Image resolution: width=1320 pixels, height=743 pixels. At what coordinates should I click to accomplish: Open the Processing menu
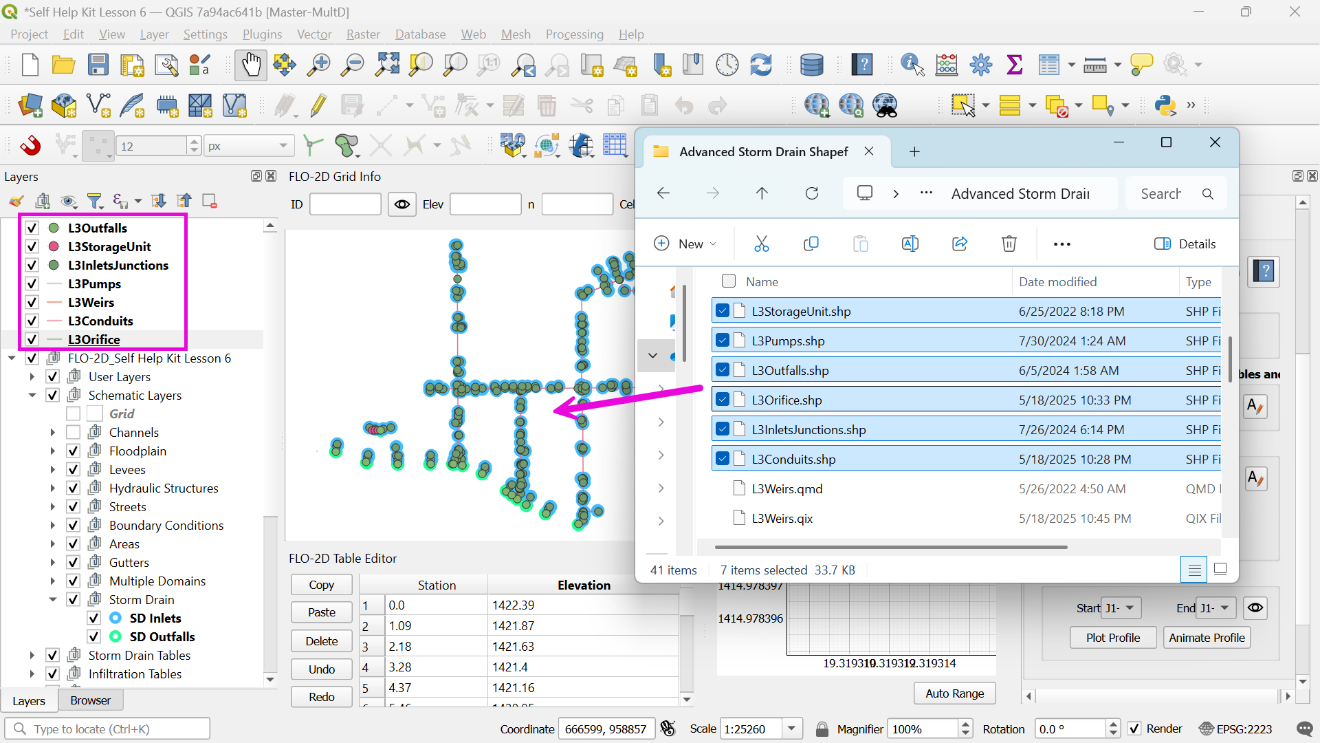pos(574,34)
